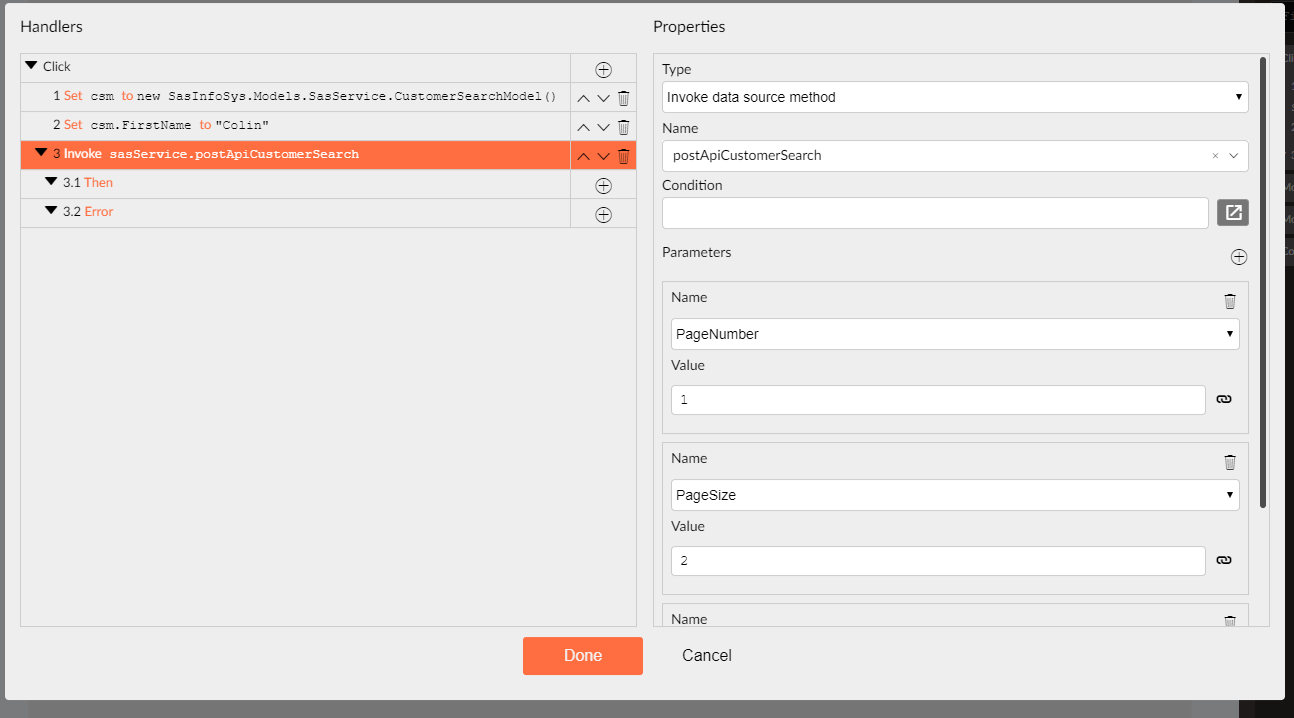Screen dimensions: 1294x718
Task: Add a new parameter
Action: (x=1239, y=257)
